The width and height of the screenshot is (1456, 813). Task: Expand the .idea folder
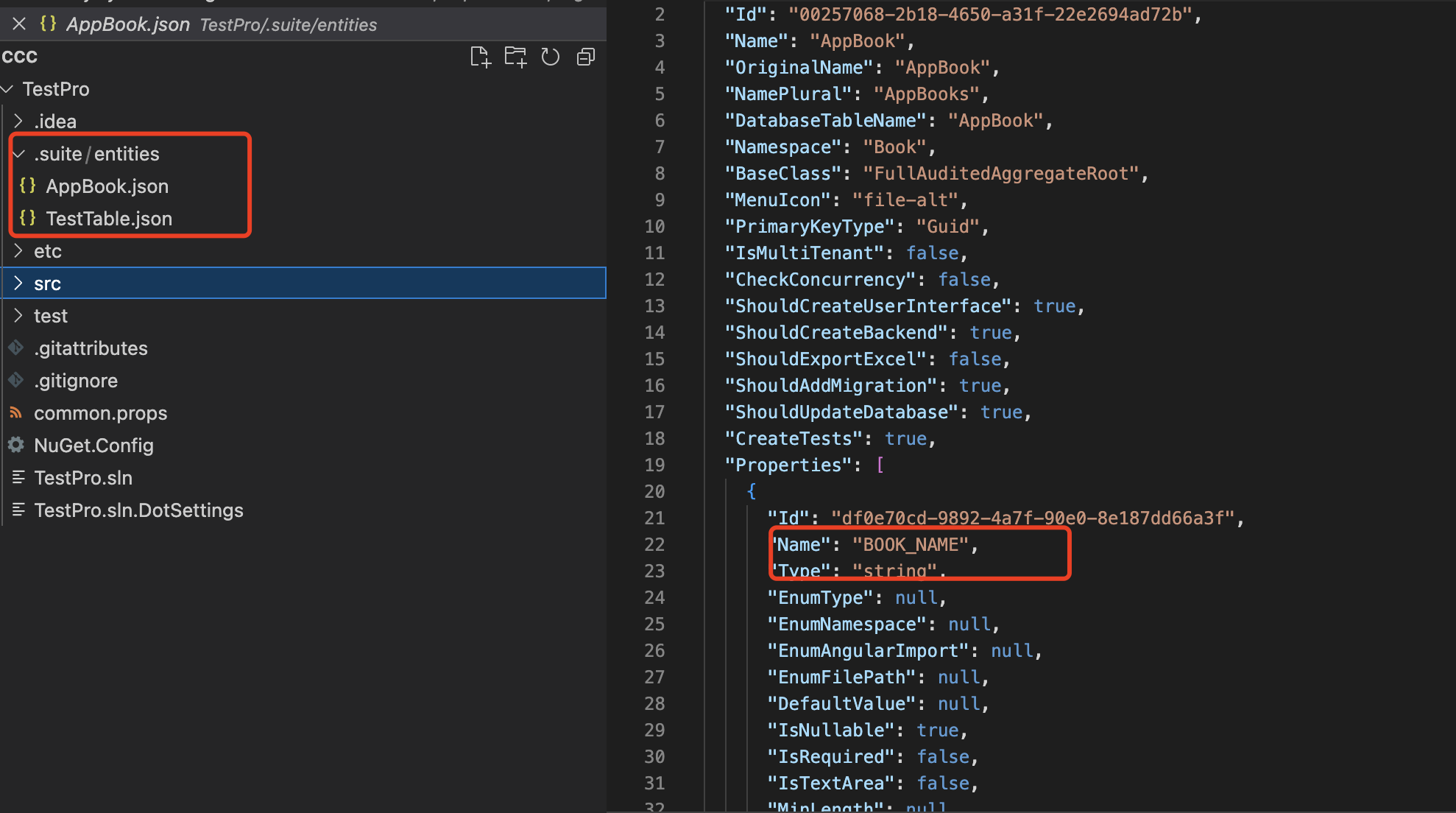click(x=18, y=121)
